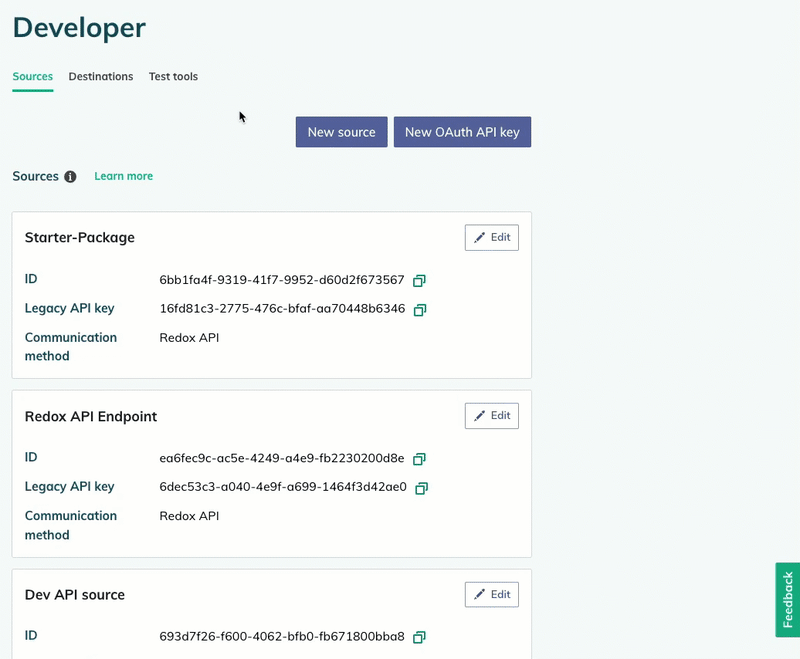Screen dimensions: 800x659
Task: Create a New source
Action: (x=341, y=132)
